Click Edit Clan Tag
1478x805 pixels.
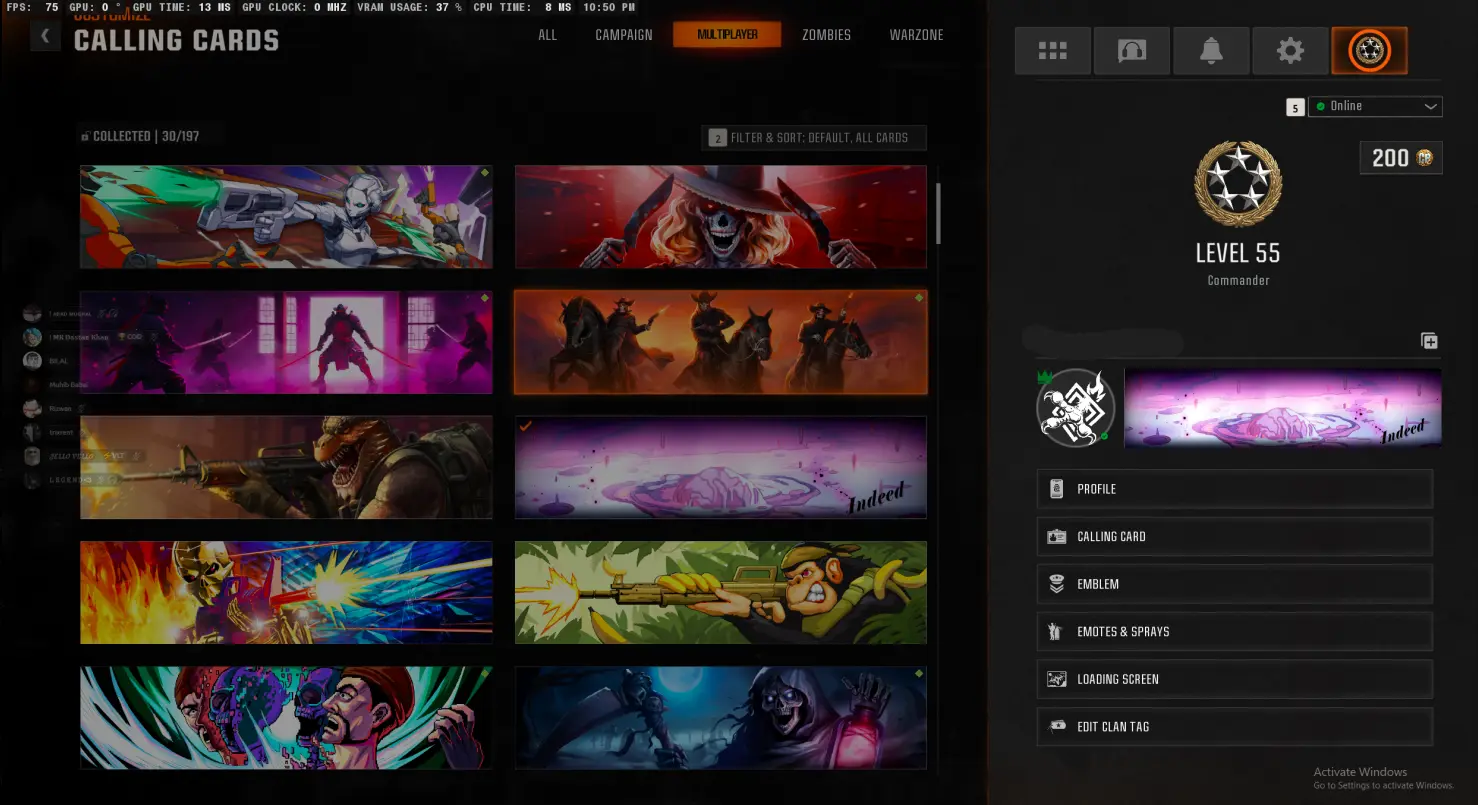point(1235,727)
